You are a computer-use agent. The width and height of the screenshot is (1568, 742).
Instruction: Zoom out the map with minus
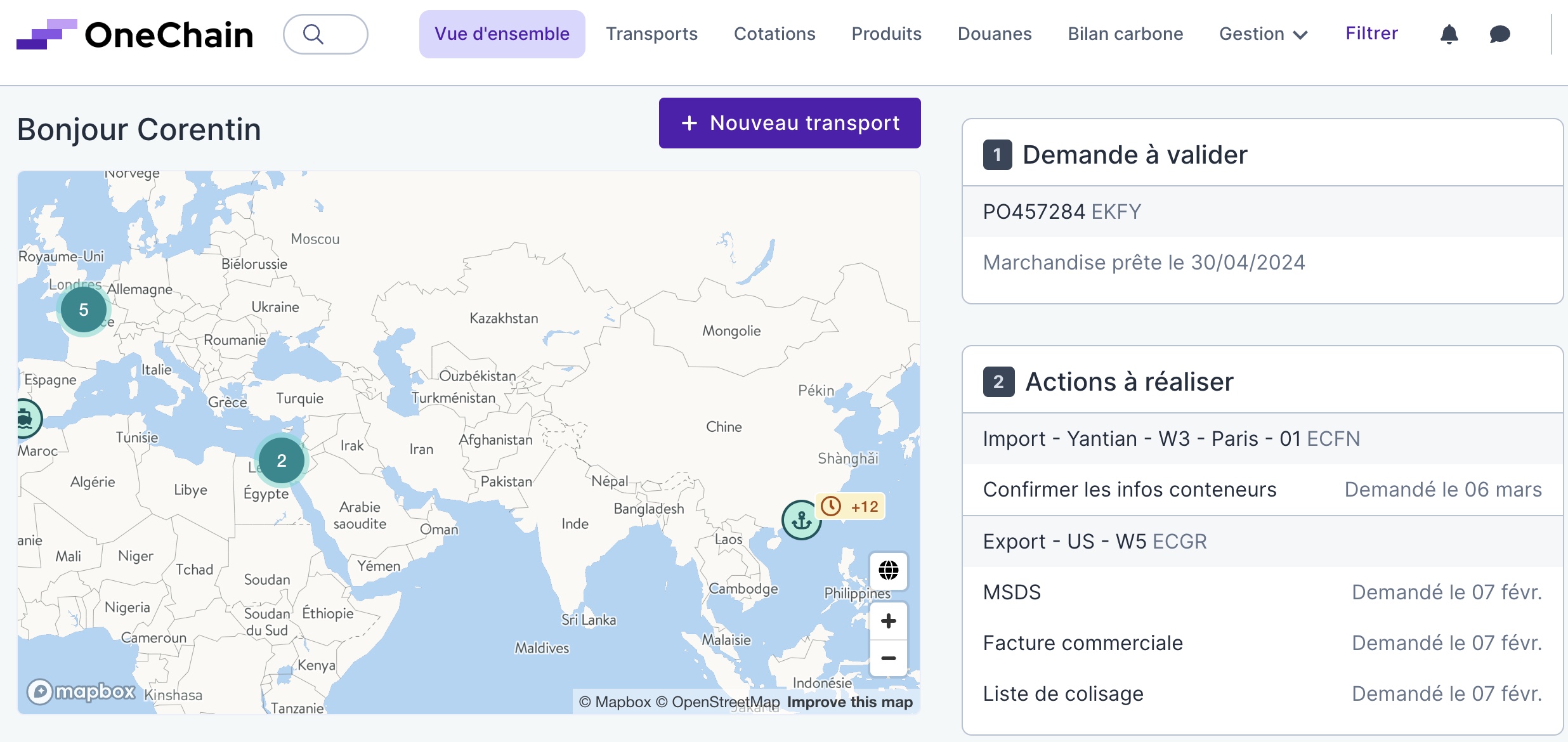pos(888,658)
